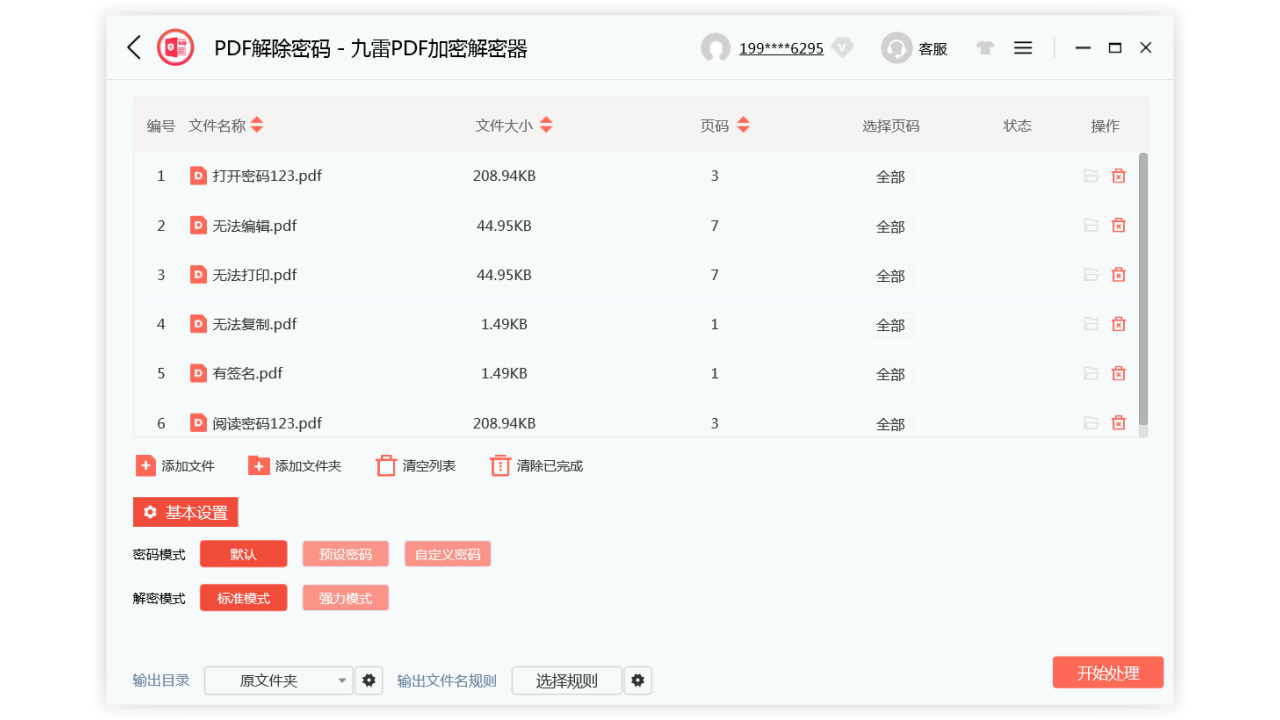Open the folder icon for 打开密码123.pdf
Screen dimensions: 1280x720
1091,175
